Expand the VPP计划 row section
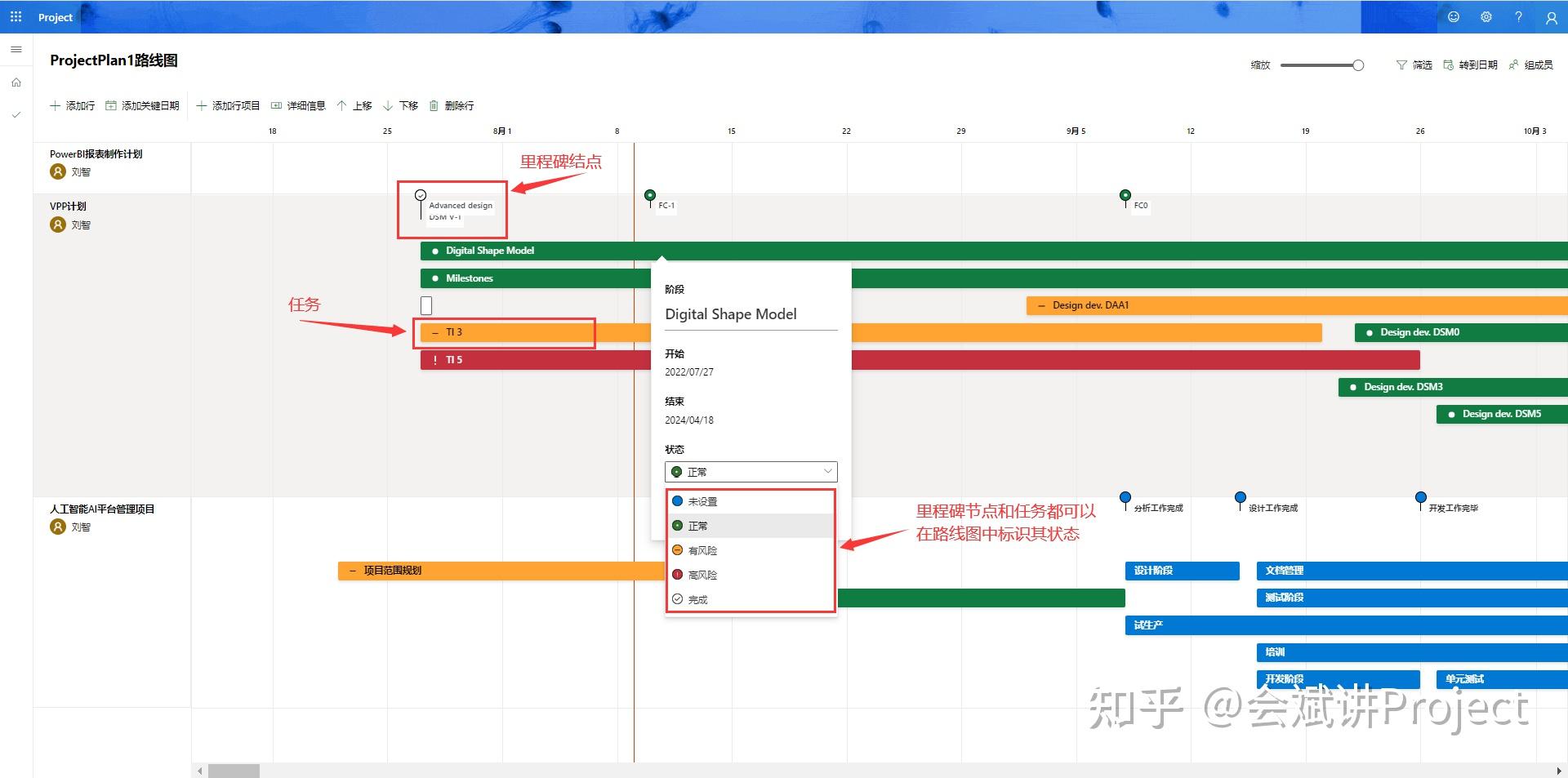 [x=68, y=206]
